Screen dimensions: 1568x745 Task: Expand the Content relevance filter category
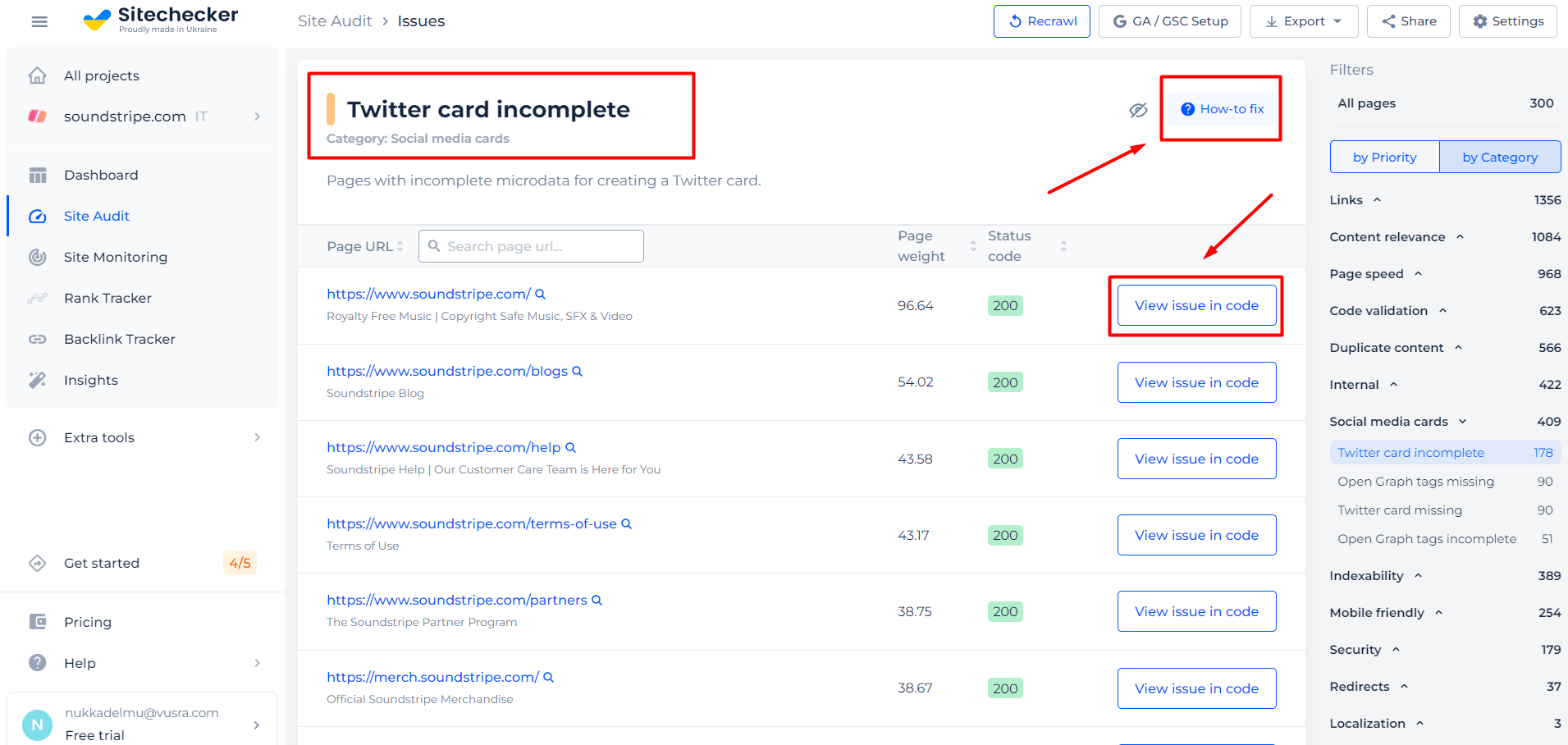tap(1460, 237)
